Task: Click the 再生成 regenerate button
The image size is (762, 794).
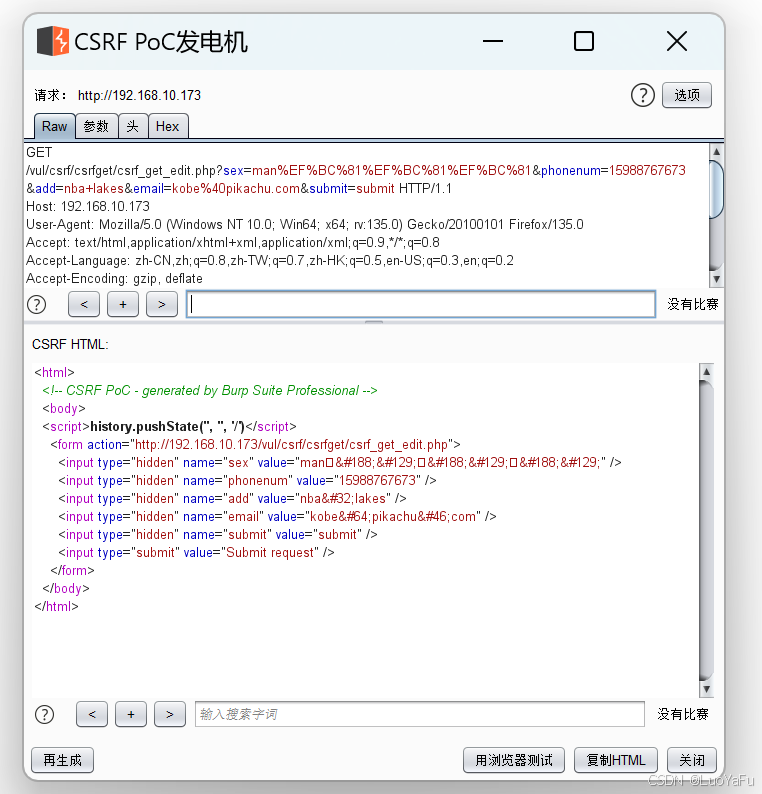Action: pyautogui.click(x=62, y=760)
